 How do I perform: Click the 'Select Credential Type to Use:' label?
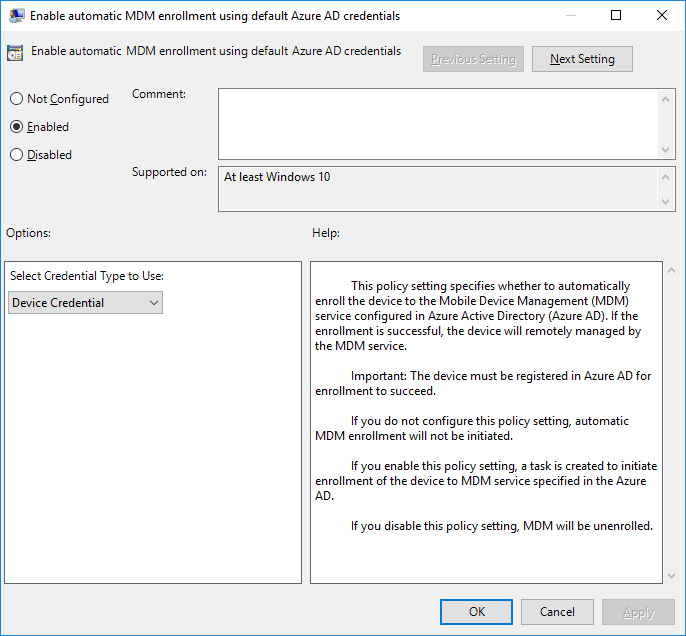(87, 276)
